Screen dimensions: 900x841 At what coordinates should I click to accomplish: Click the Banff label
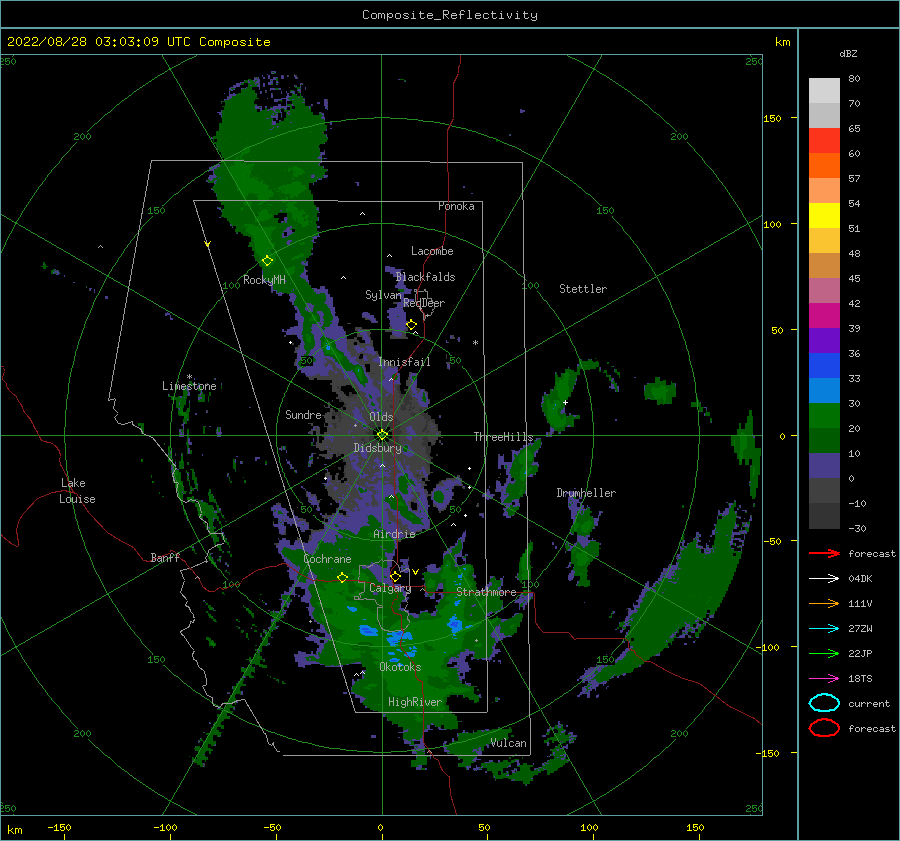coord(165,557)
